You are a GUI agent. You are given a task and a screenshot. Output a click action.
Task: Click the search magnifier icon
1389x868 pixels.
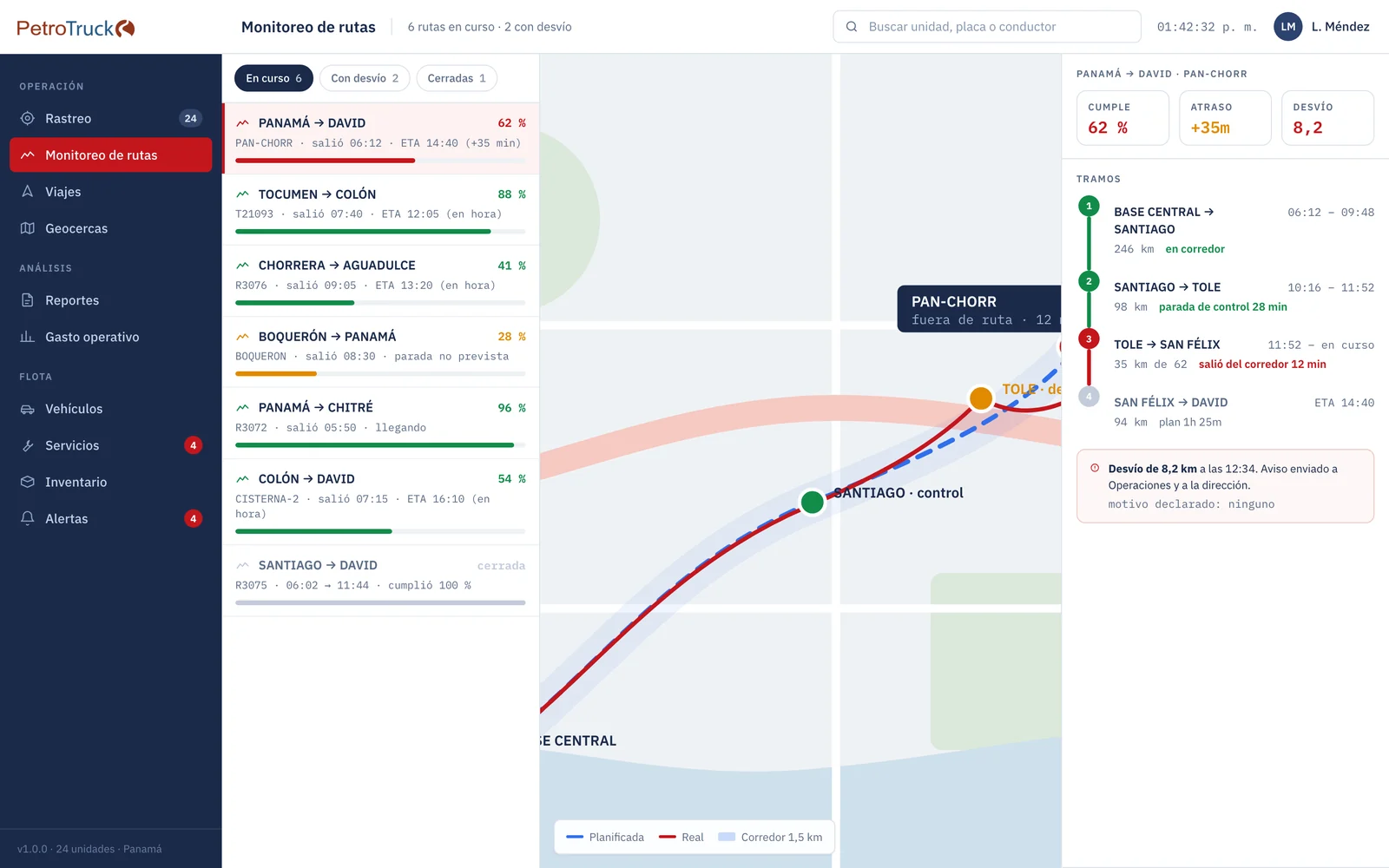(x=852, y=27)
